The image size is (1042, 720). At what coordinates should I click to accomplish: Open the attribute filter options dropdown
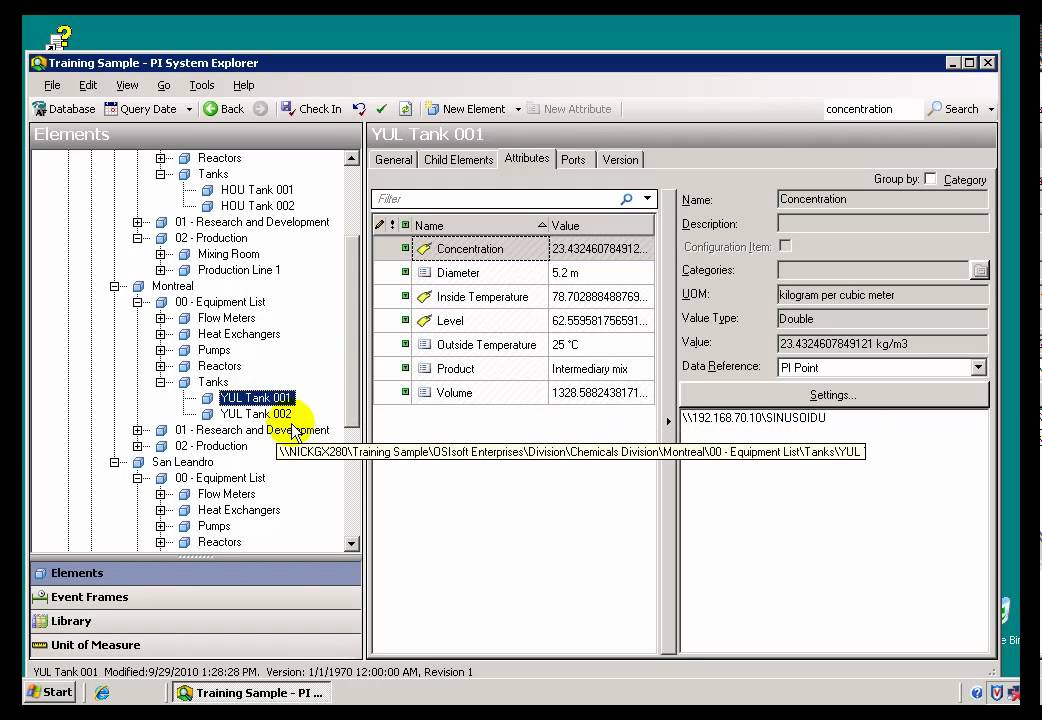pos(647,198)
